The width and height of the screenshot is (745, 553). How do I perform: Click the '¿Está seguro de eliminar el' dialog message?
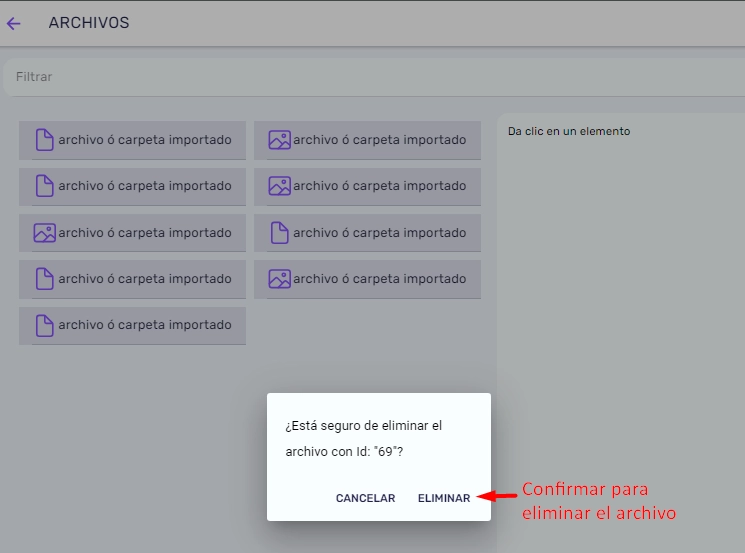(363, 426)
